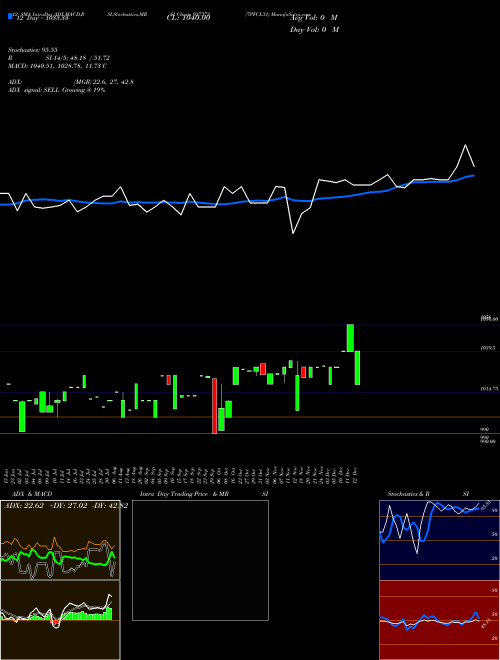
Task: Click the empty intraday trading price box
Action: [200, 560]
